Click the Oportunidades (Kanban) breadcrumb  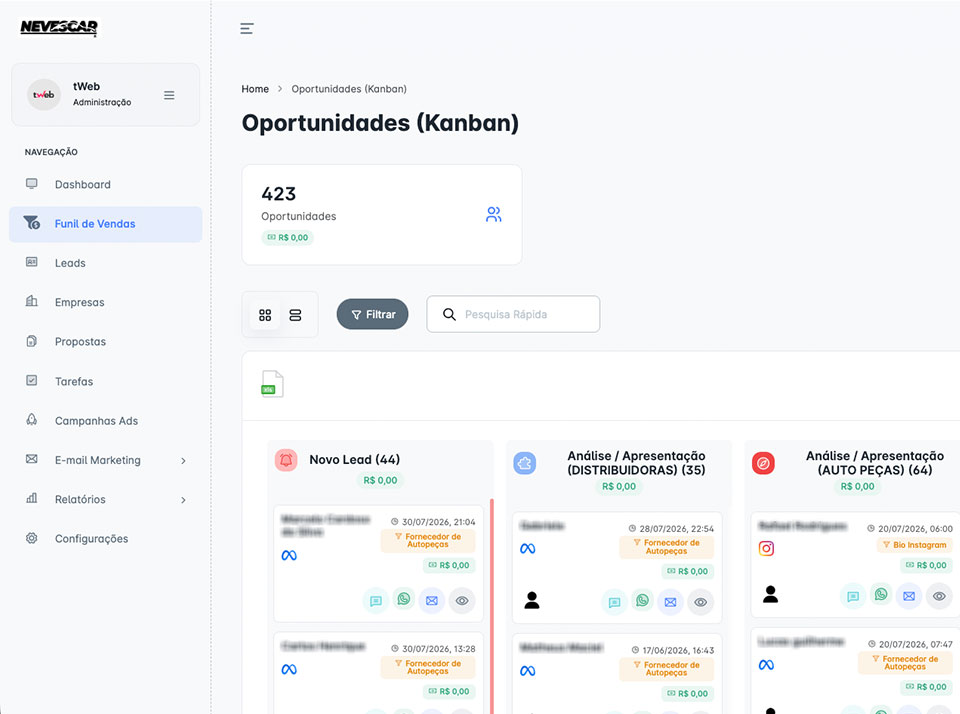(x=349, y=89)
